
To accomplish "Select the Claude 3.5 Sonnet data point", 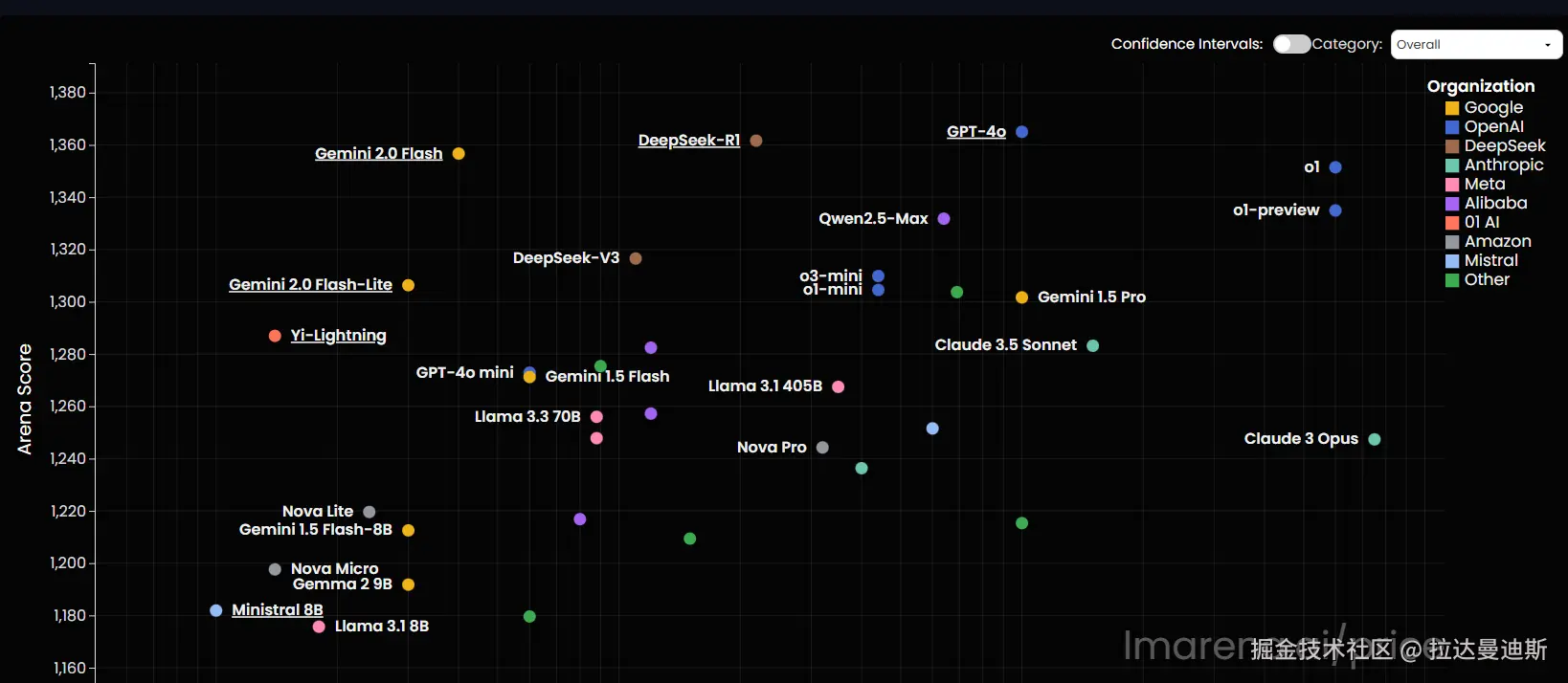I will [1093, 345].
